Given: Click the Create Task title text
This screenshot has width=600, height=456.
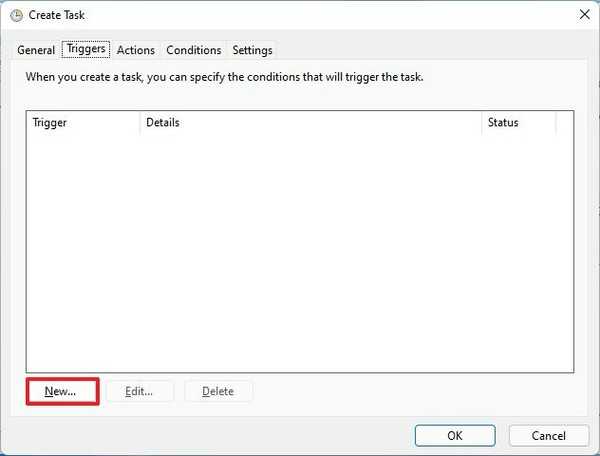Looking at the screenshot, I should [x=57, y=15].
